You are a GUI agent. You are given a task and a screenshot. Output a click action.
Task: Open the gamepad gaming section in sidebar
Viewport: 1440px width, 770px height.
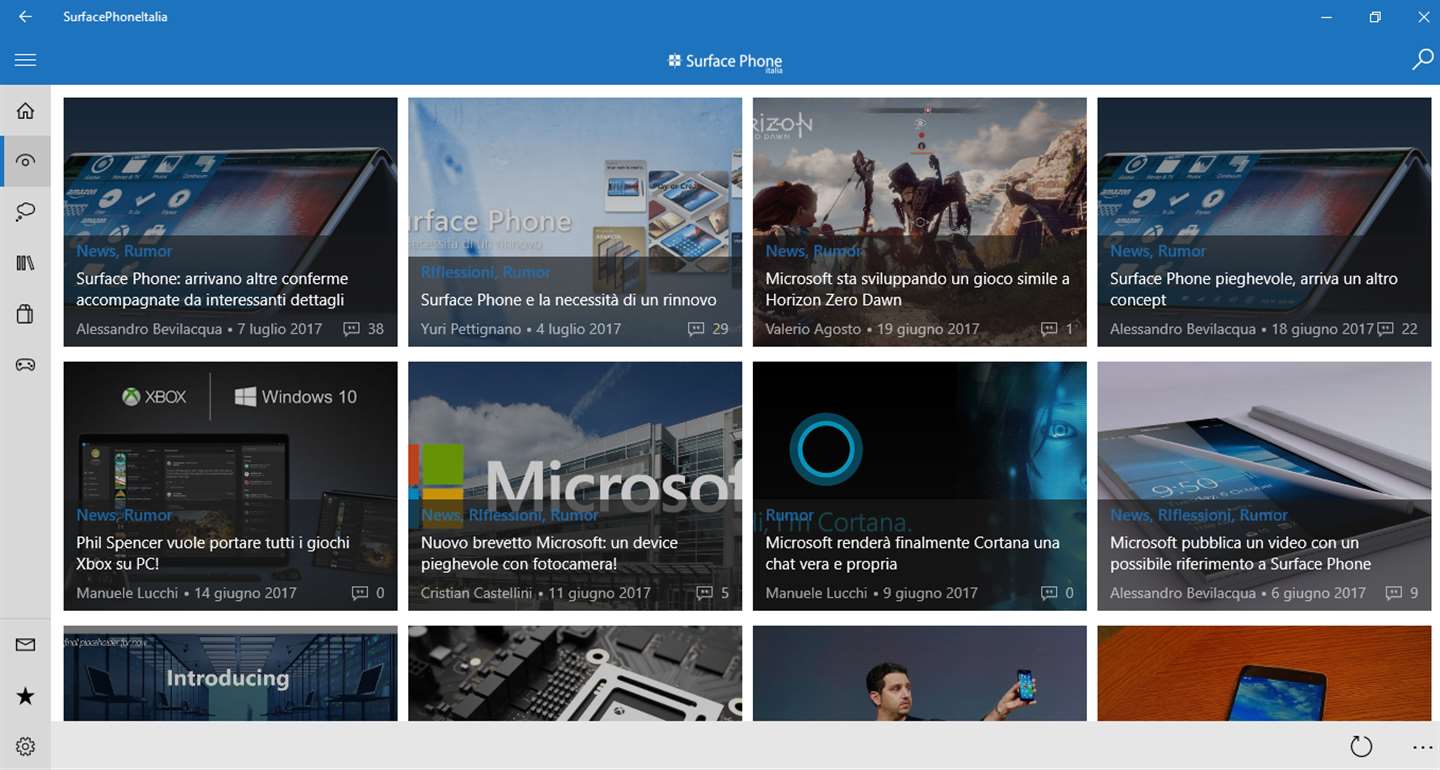(25, 365)
